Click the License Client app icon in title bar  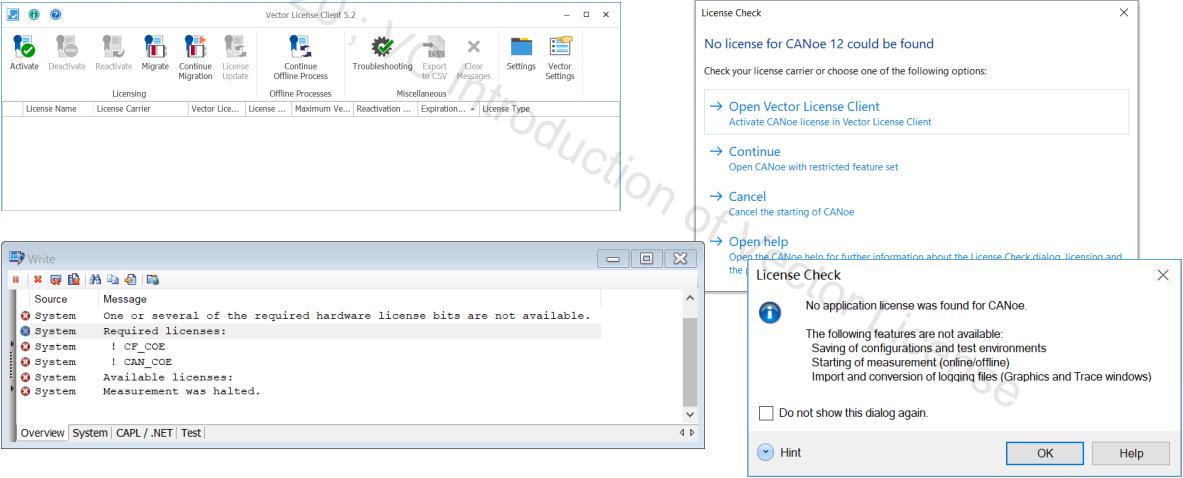(x=13, y=14)
